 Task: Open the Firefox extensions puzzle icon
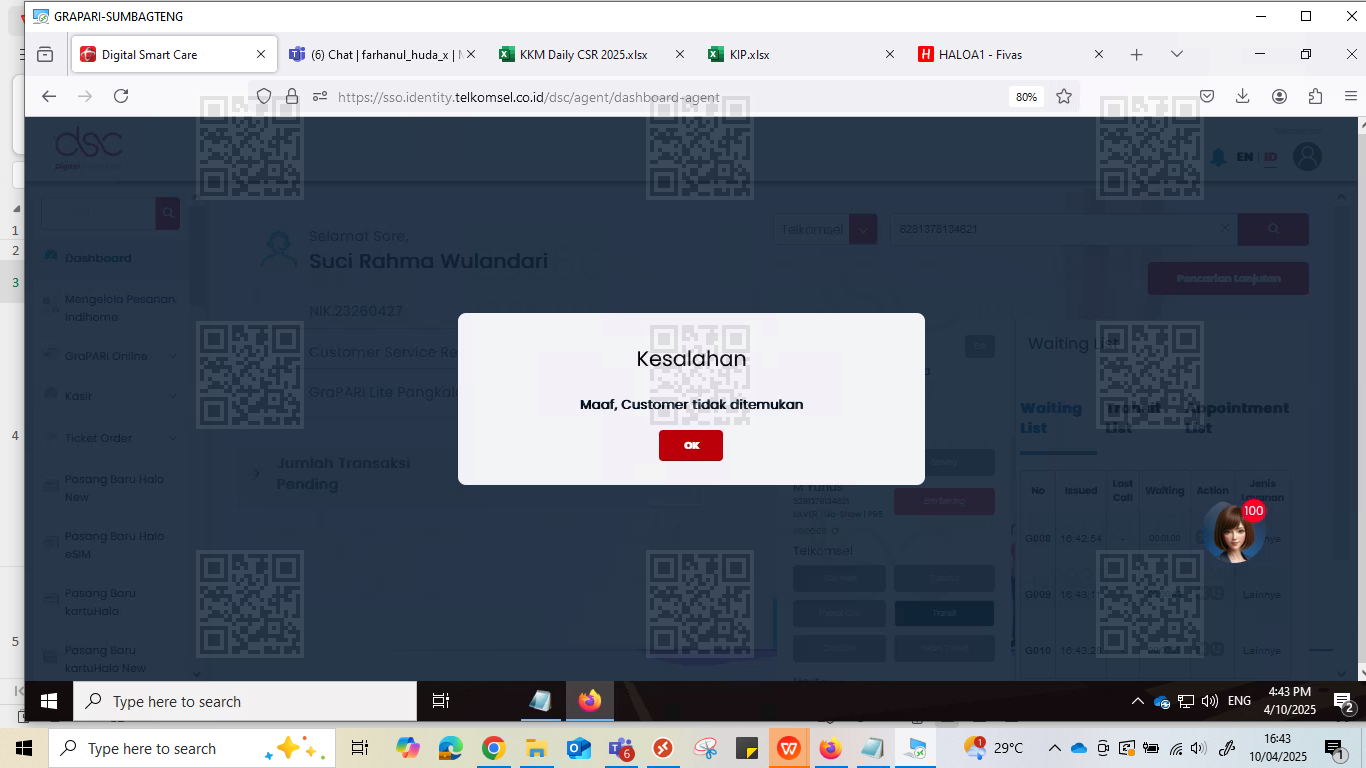(1315, 96)
